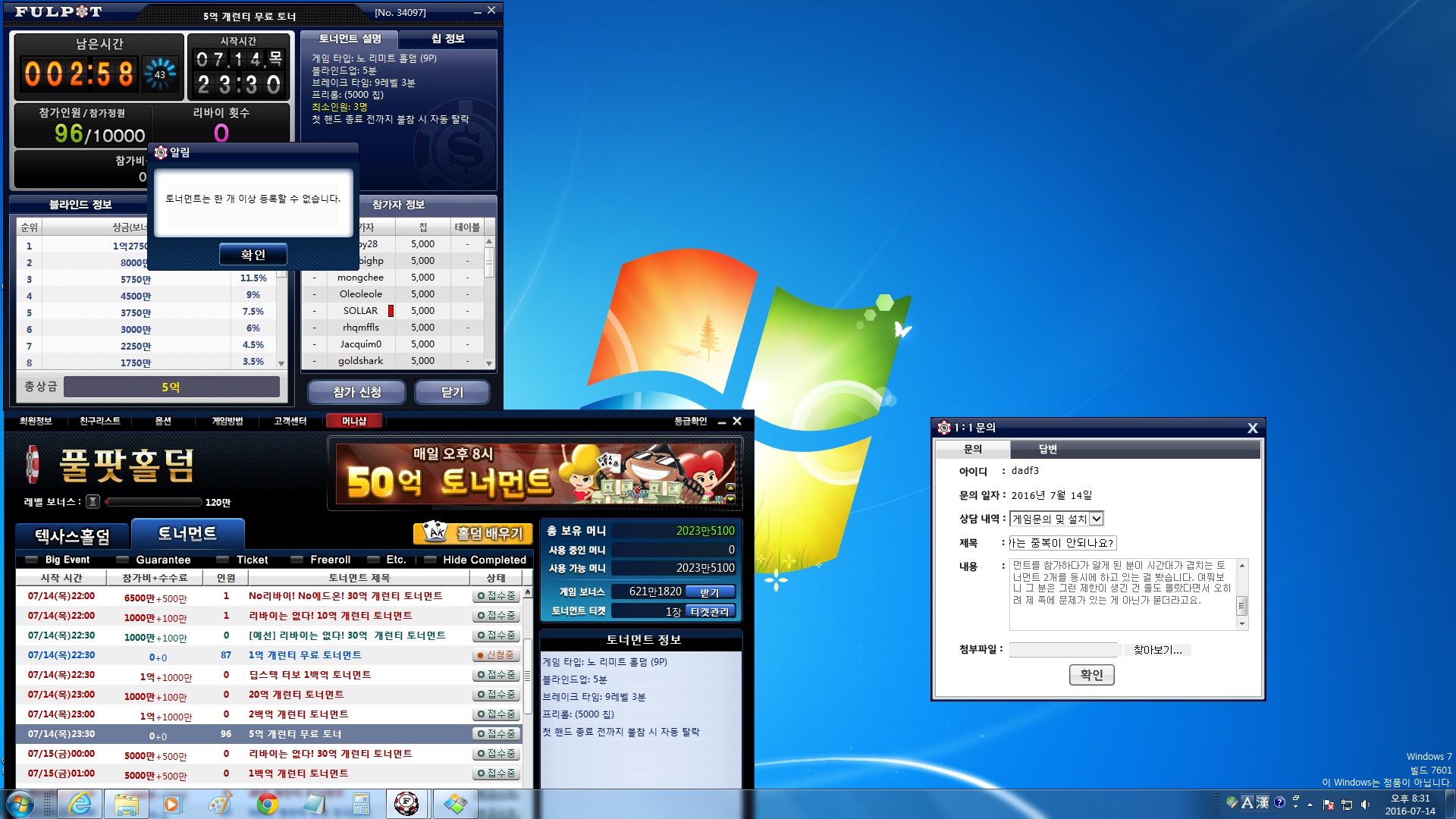Viewport: 1456px width, 819px height.
Task: Launch Google Chrome from the taskbar
Action: pyautogui.click(x=267, y=804)
